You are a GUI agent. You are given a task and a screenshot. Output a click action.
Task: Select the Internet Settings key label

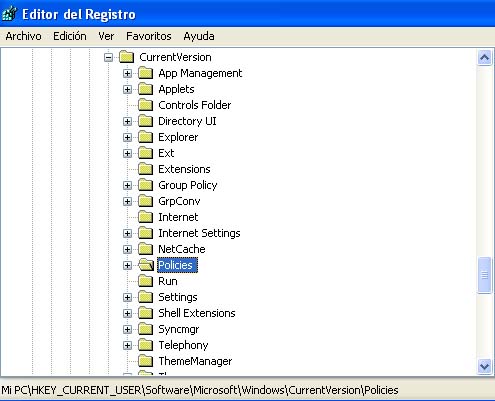click(199, 233)
